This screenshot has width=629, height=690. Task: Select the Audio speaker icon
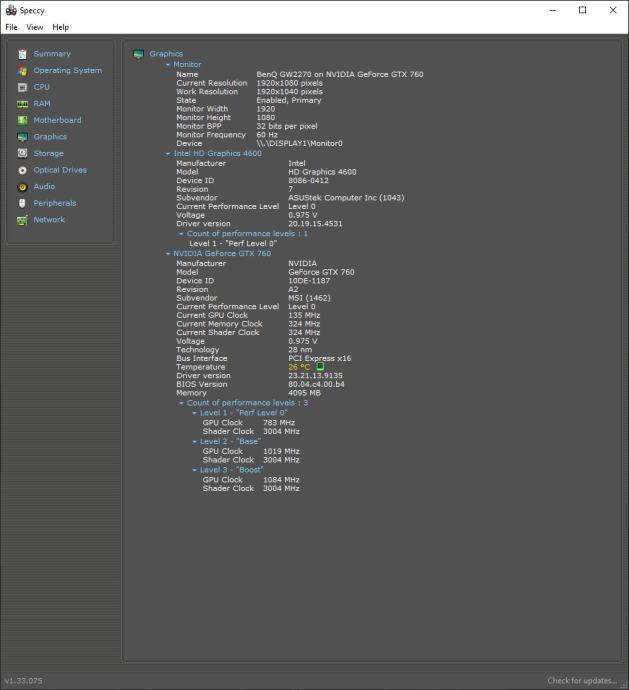point(22,186)
